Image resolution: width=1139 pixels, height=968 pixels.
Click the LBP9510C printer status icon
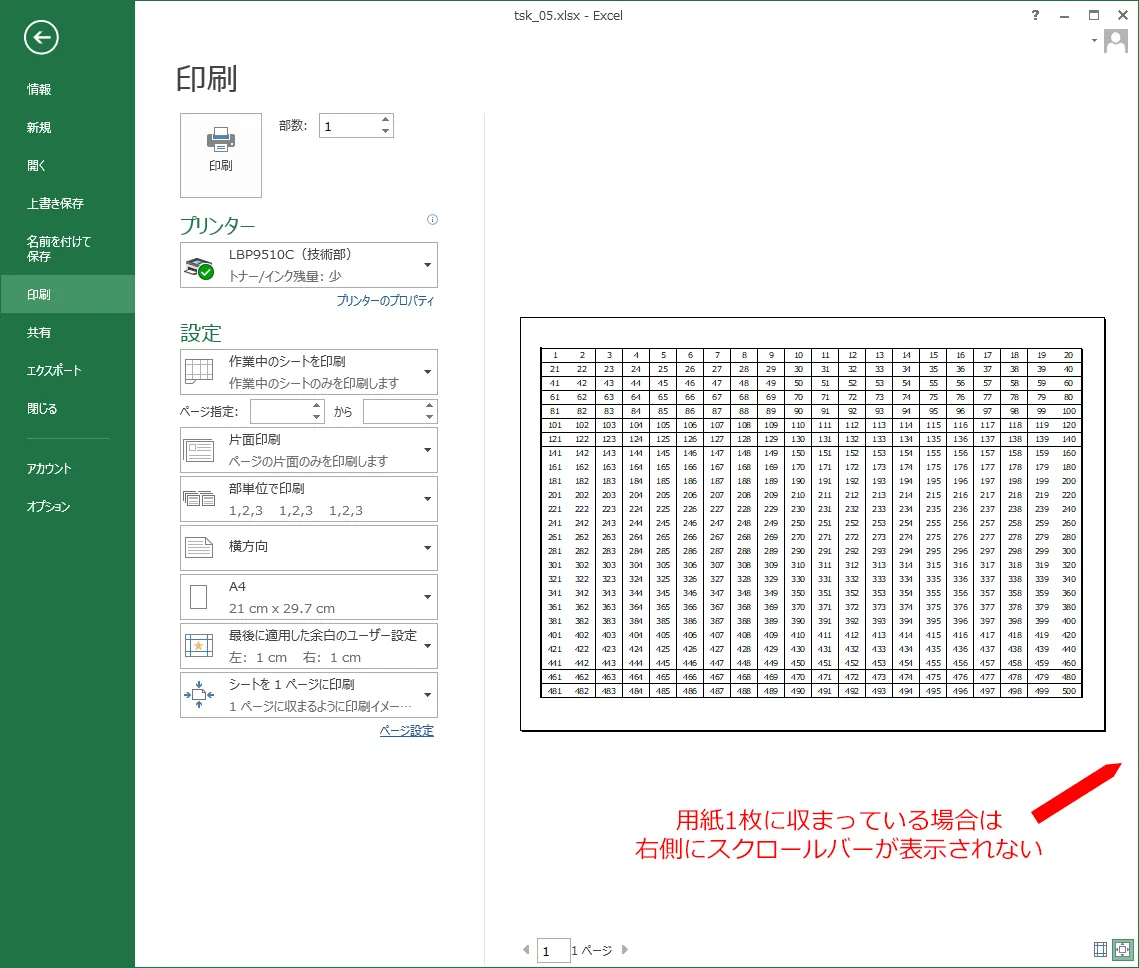point(199,267)
